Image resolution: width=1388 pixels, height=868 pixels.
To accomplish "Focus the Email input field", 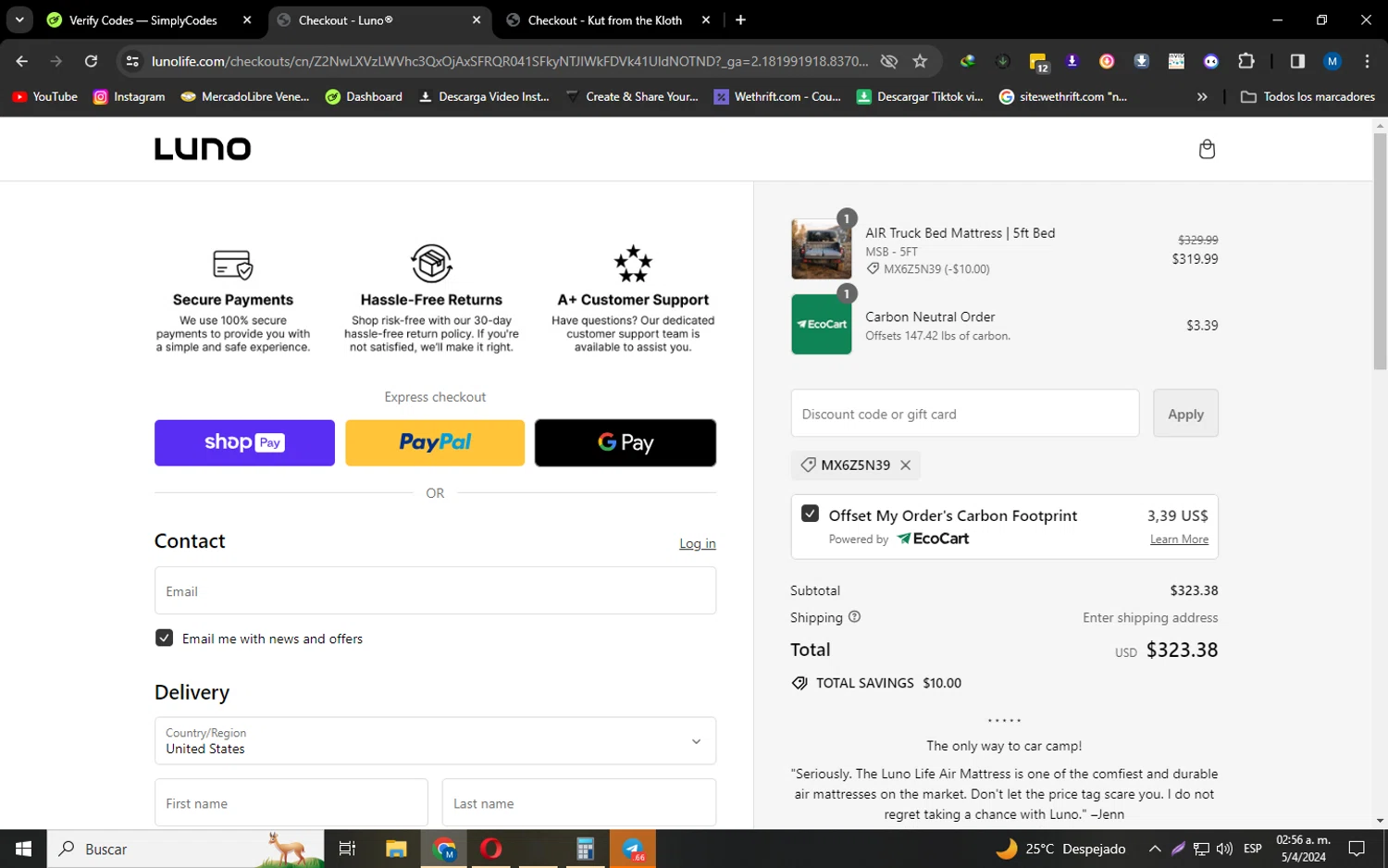I will point(435,590).
